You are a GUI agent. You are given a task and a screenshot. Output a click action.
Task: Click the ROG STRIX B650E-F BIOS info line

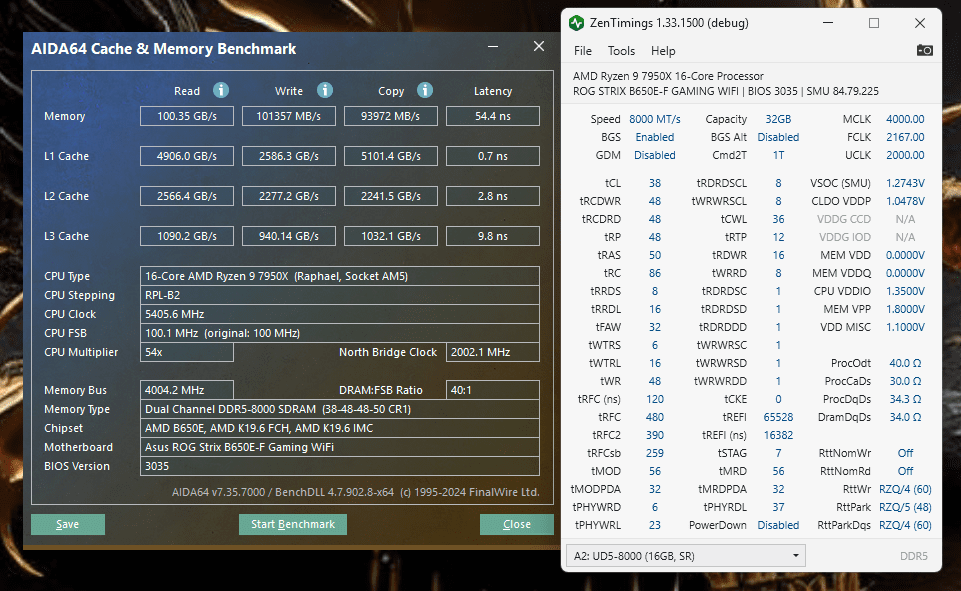tap(725, 91)
